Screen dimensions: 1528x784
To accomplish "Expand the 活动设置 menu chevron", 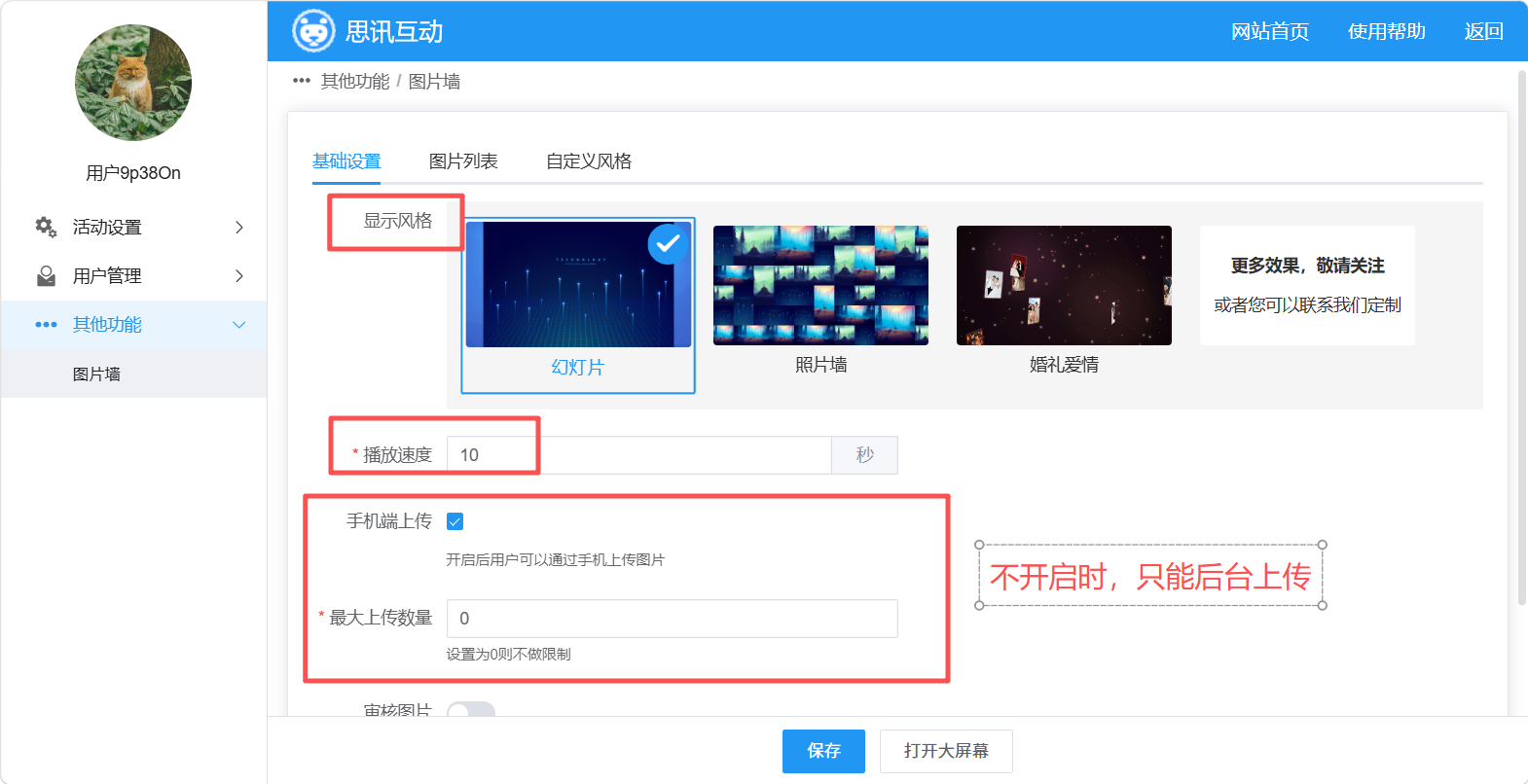I will 239,227.
